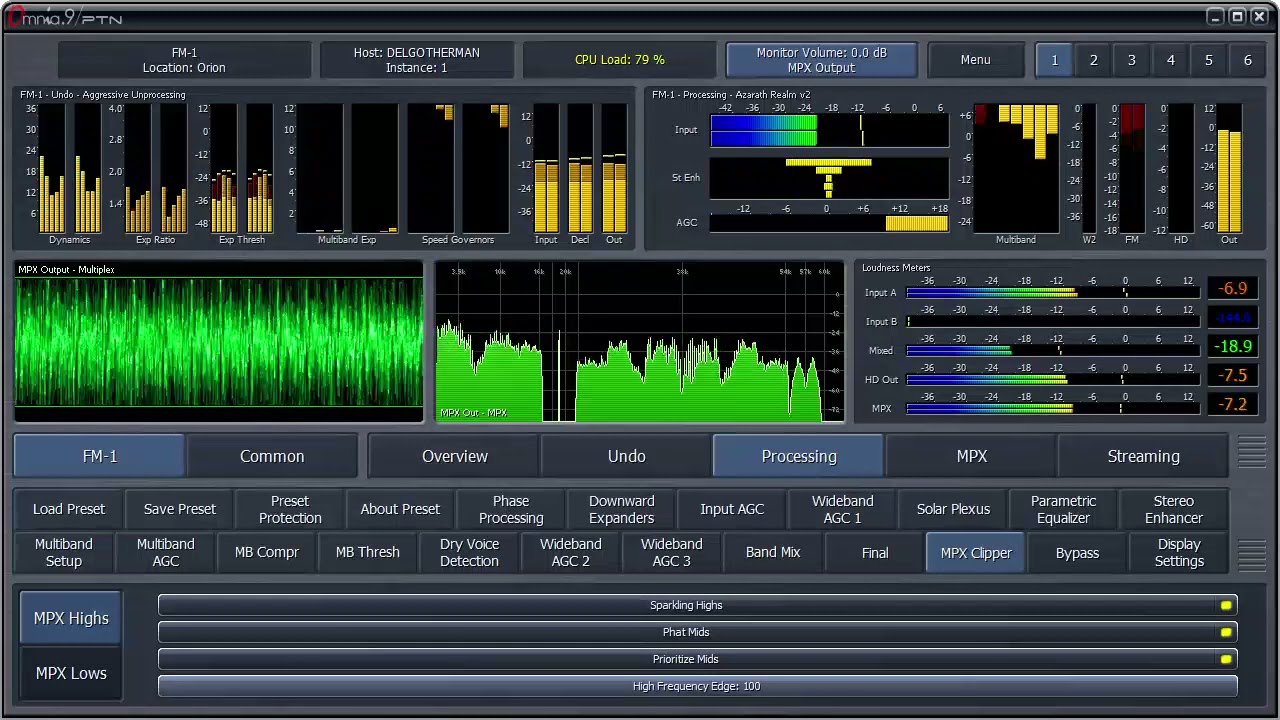Screen dimensions: 1280x720
Task: Click the 'CPU Load: 79 %' readout
Action: point(620,60)
